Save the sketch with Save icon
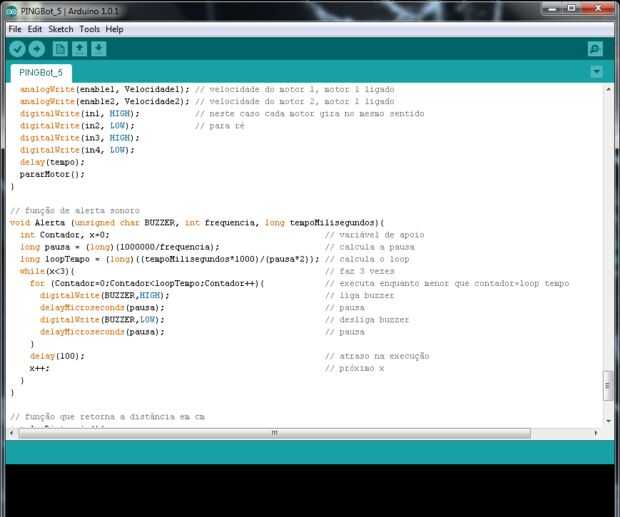The width and height of the screenshot is (620, 517). 99,49
